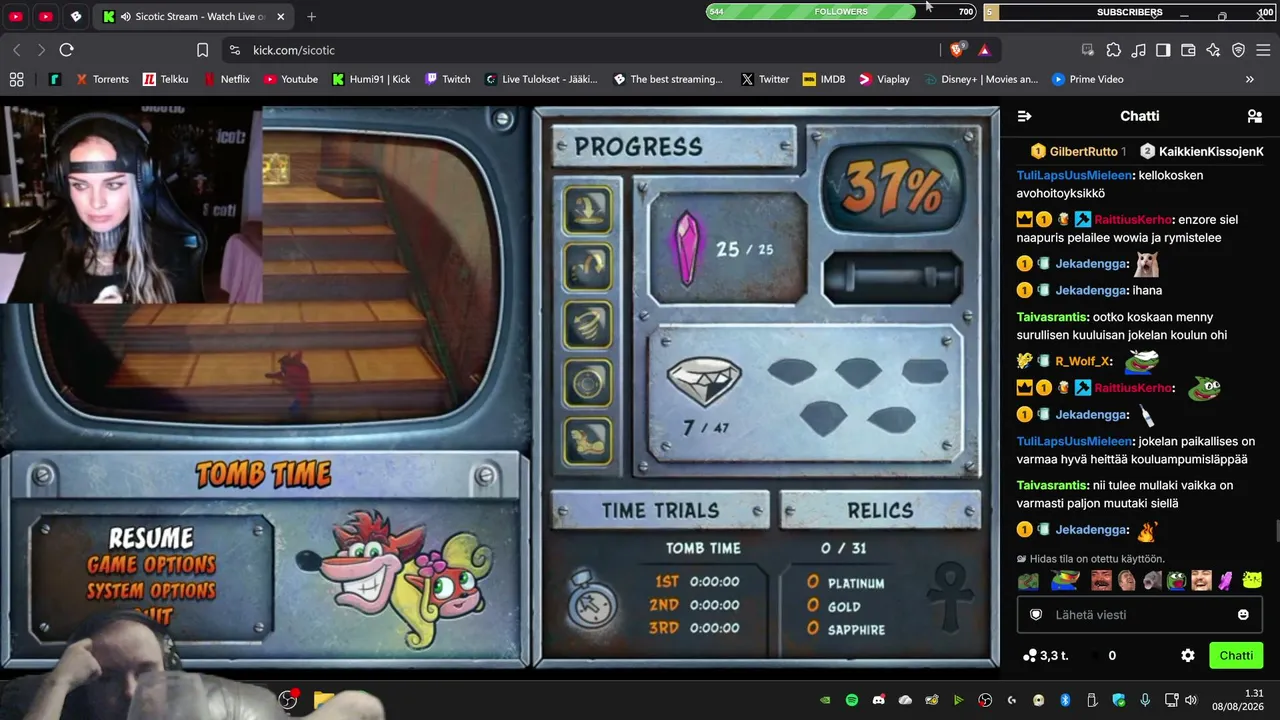Open the emoji picker in message box
This screenshot has width=1280, height=720.
tap(1243, 615)
